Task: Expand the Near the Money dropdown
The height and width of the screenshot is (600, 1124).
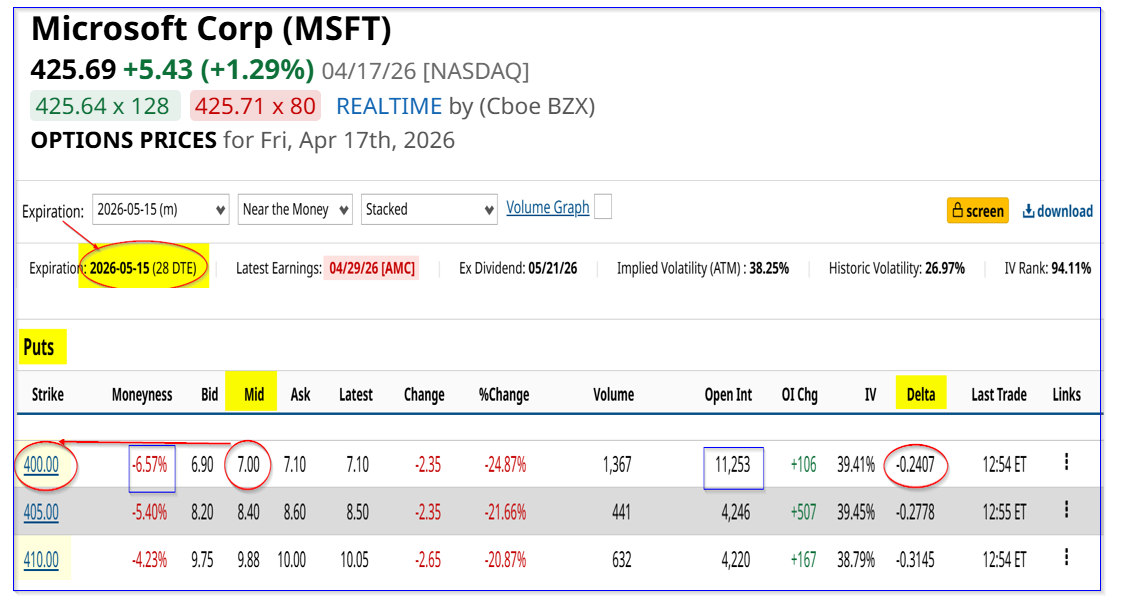Action: [x=295, y=209]
